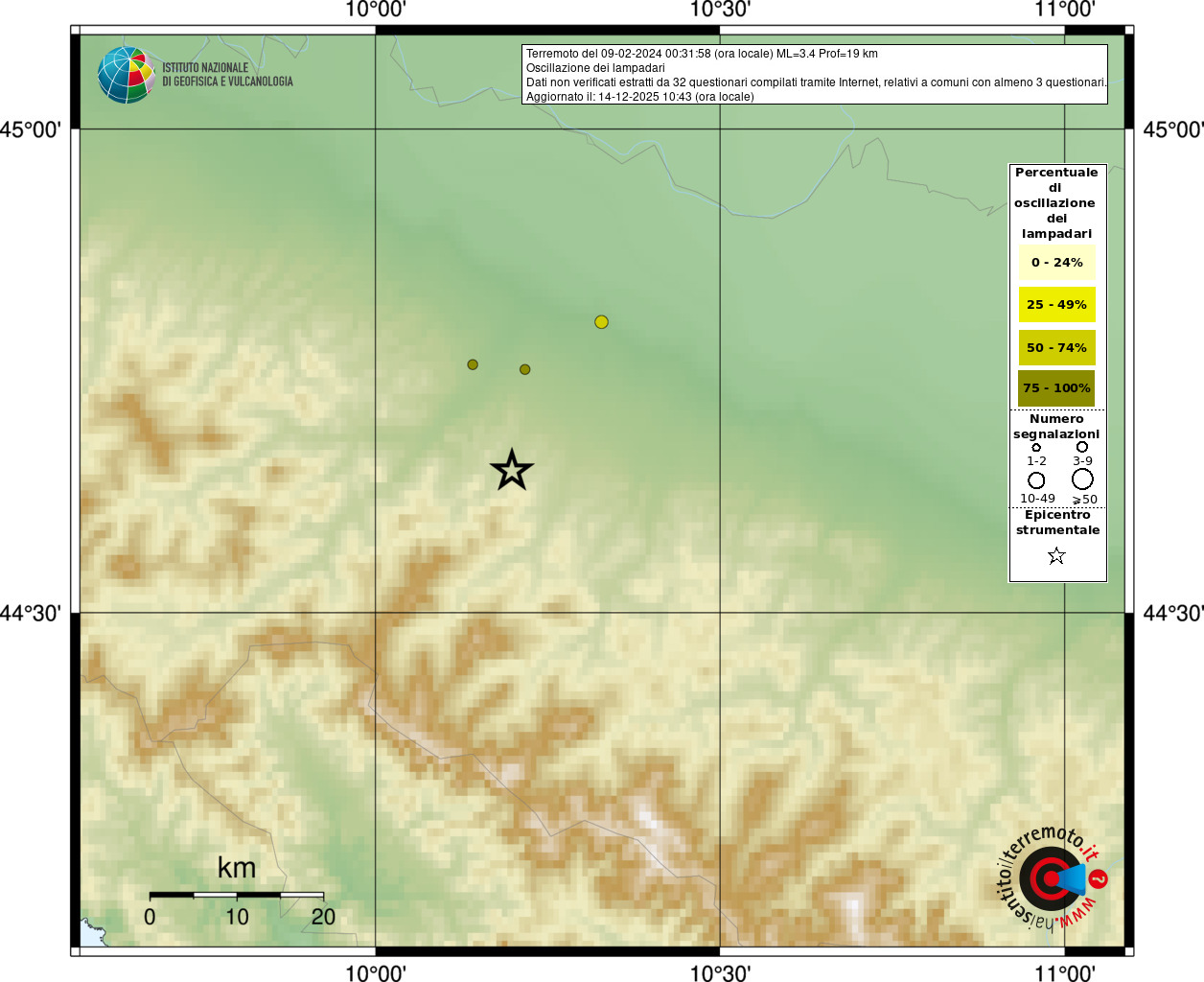Click the 'Percentuale di oscillazione dei lampadari' heading

pos(1056,202)
